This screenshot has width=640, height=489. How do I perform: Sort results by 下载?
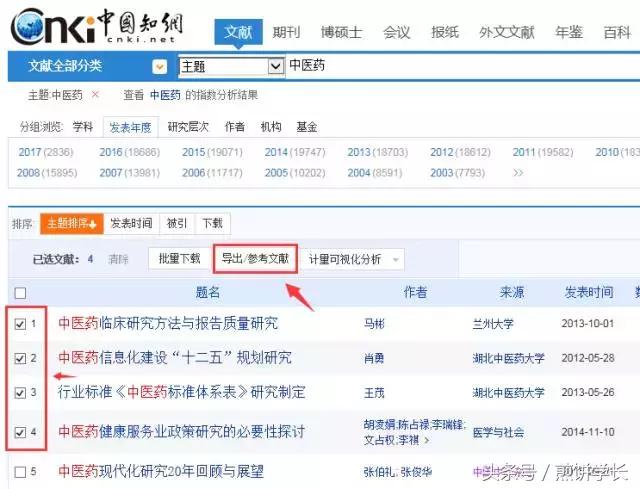coord(213,224)
